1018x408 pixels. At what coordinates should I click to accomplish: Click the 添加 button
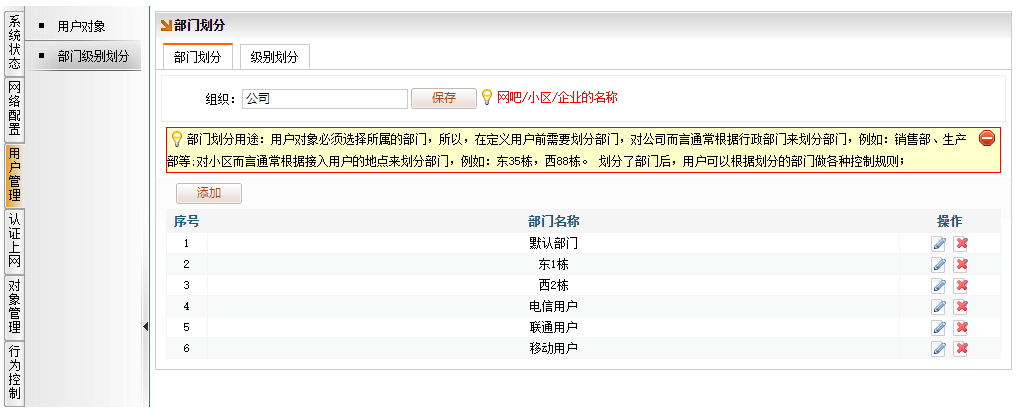point(208,193)
